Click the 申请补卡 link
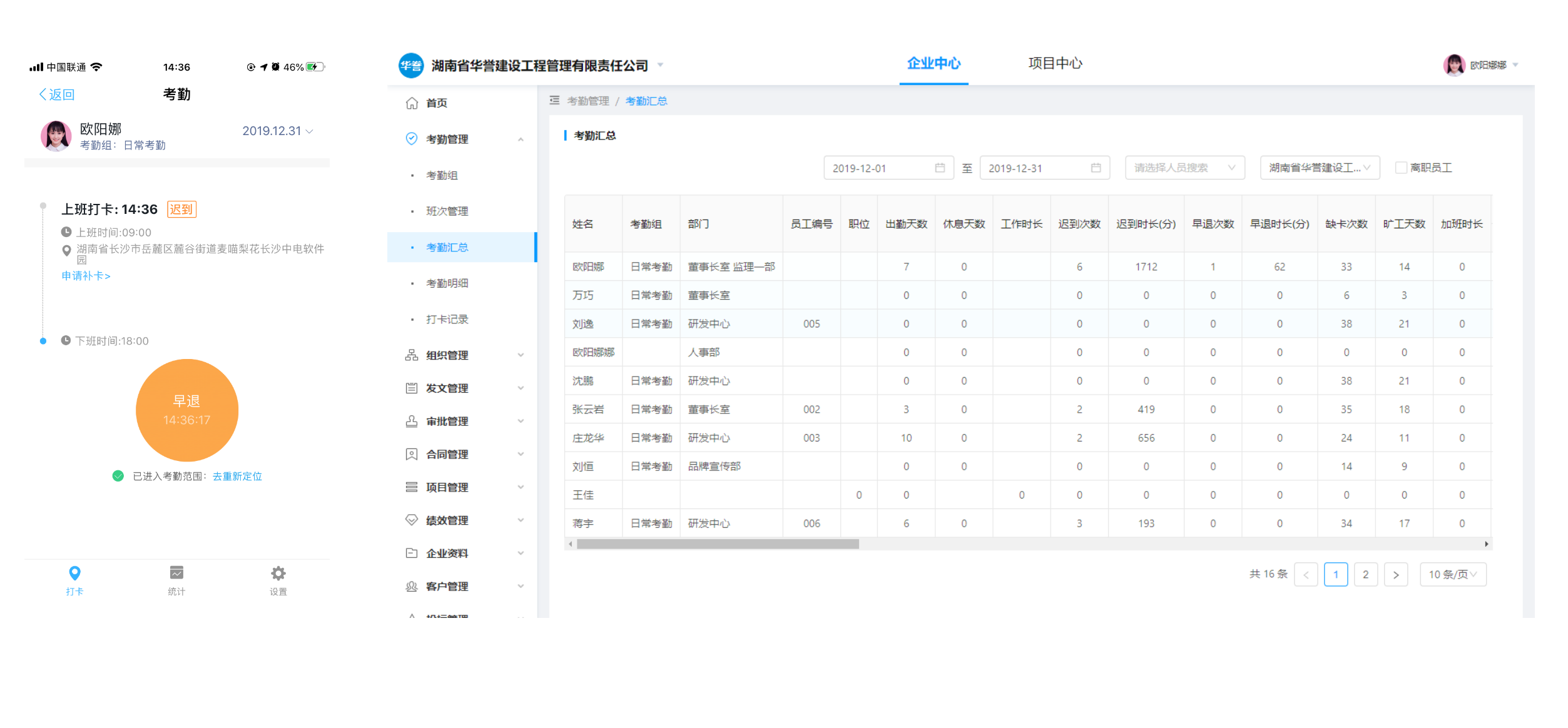The height and width of the screenshot is (728, 1568). coord(86,276)
